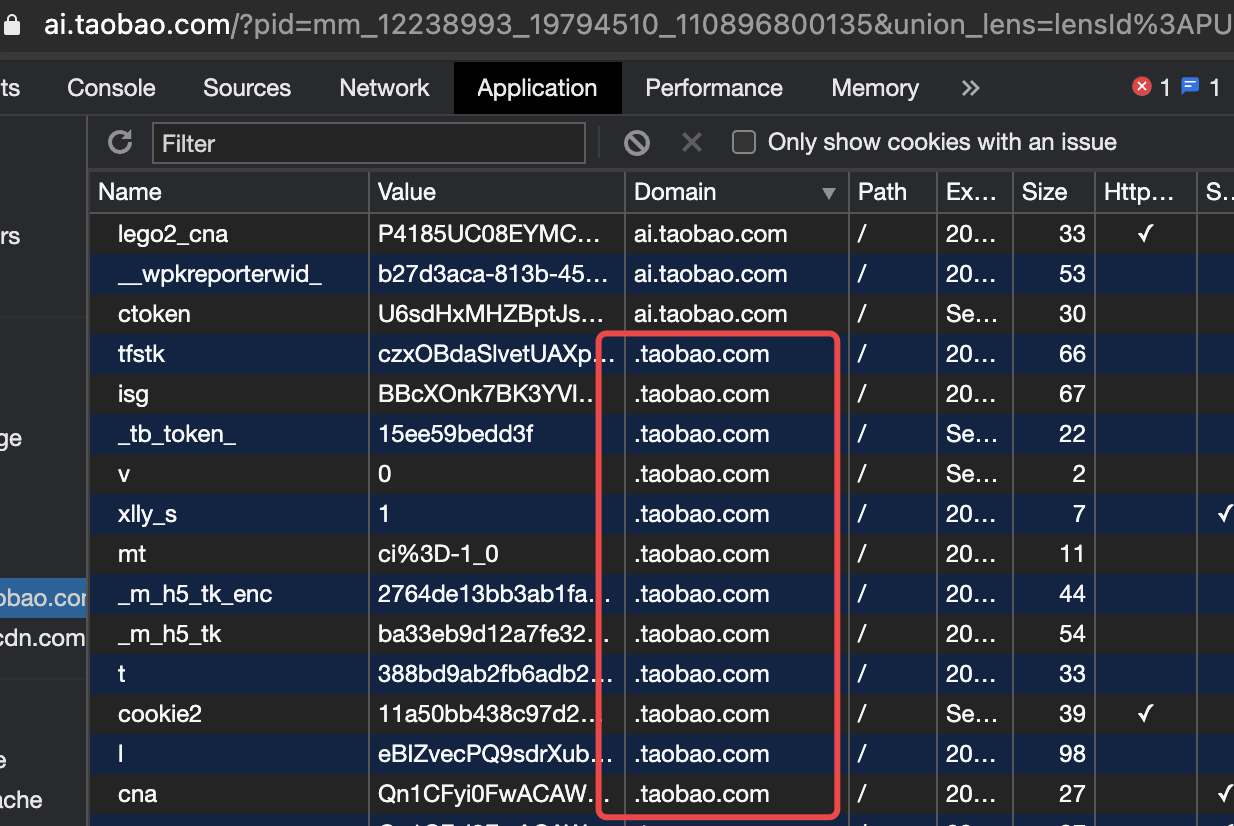Viewport: 1234px width, 826px height.
Task: Switch to the Network tab
Action: pyautogui.click(x=384, y=88)
